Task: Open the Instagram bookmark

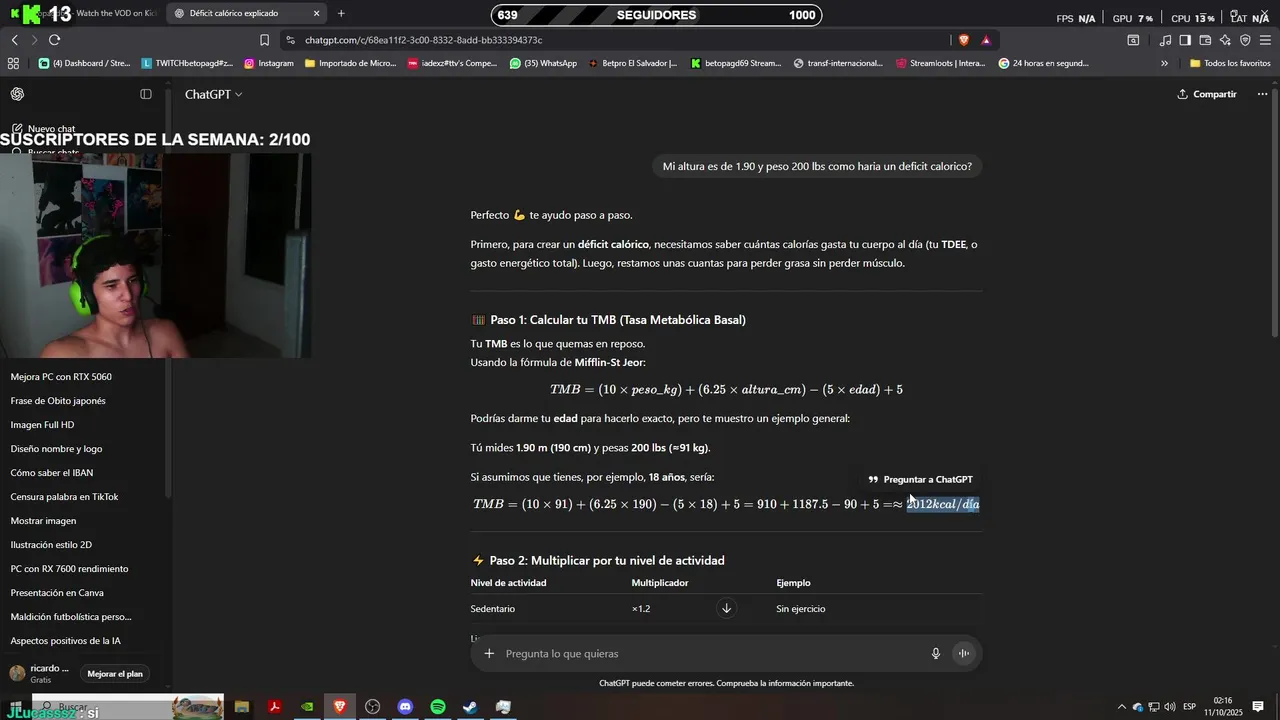Action: point(269,63)
